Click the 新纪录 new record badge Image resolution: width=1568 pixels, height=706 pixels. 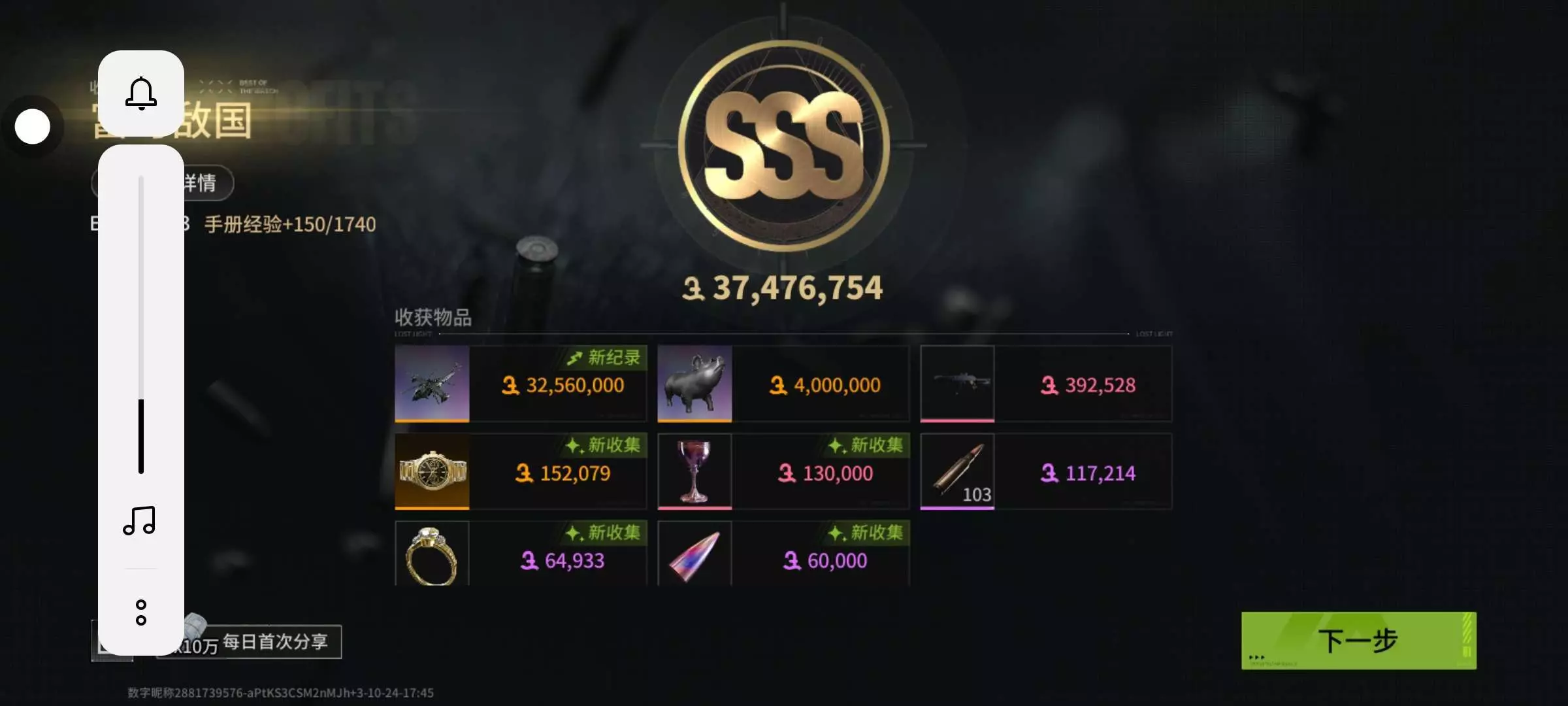point(603,358)
